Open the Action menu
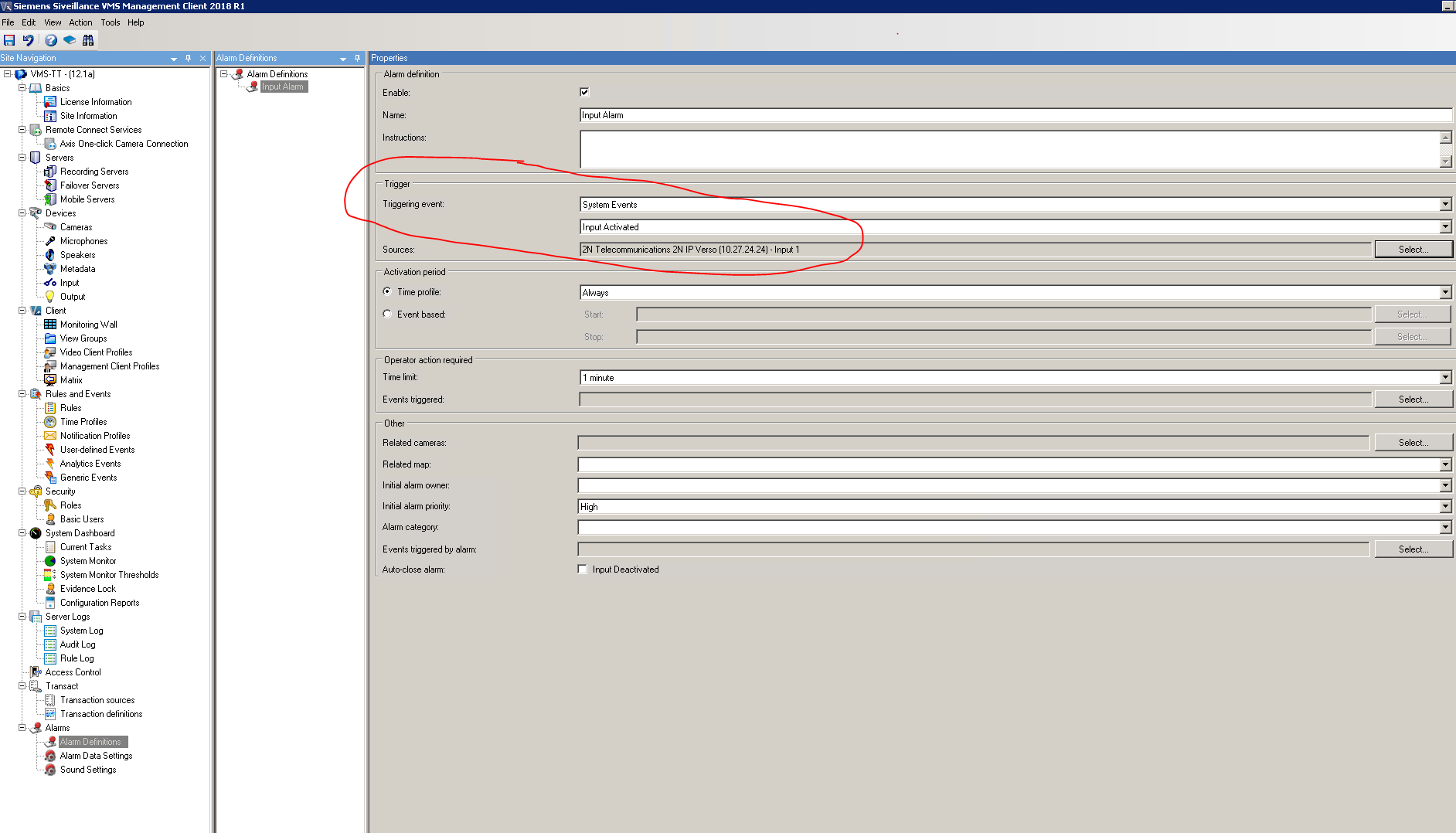Screen dimensions: 1456x833 pyautogui.click(x=80, y=22)
